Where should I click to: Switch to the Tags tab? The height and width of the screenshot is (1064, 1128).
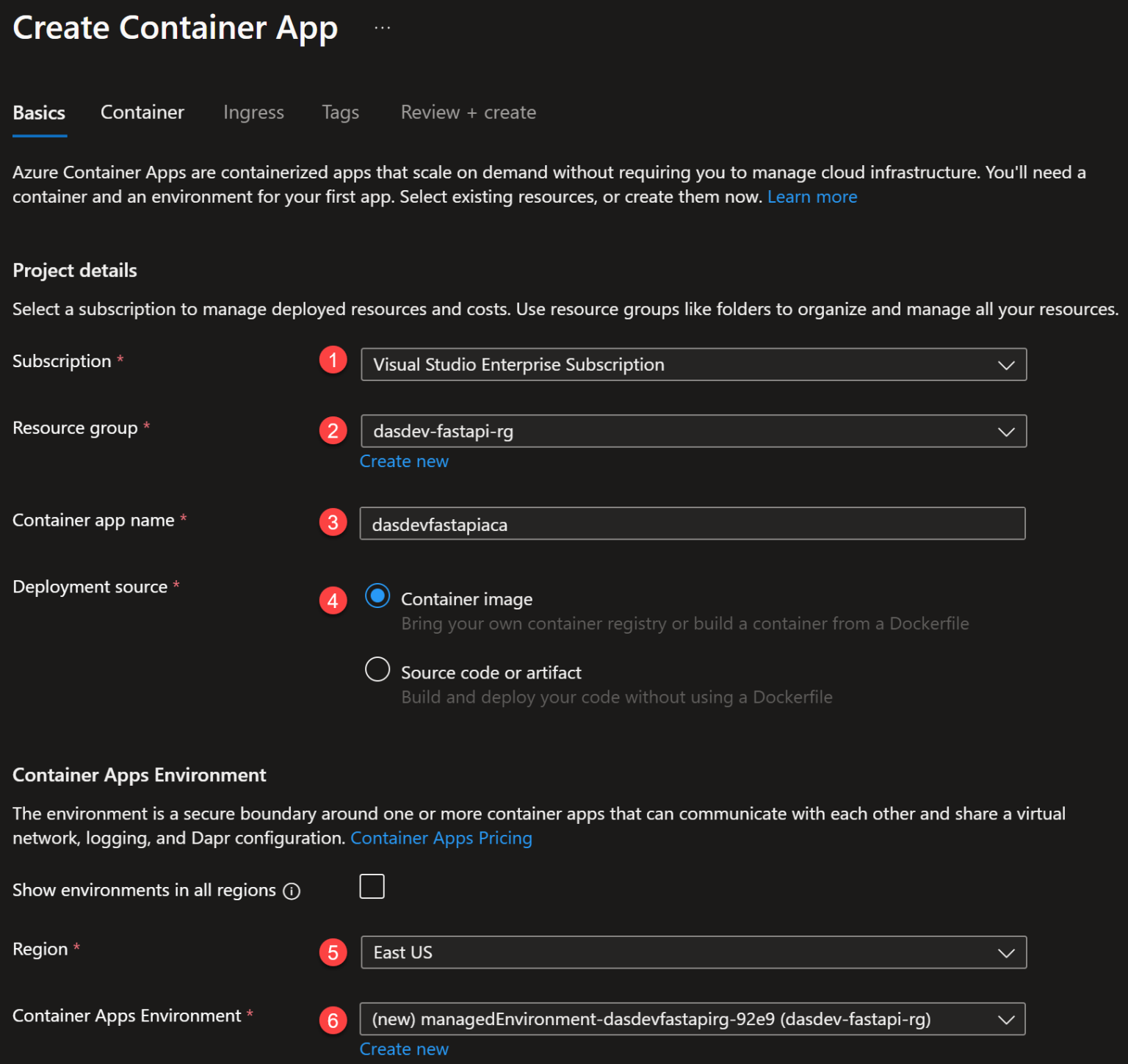(340, 112)
